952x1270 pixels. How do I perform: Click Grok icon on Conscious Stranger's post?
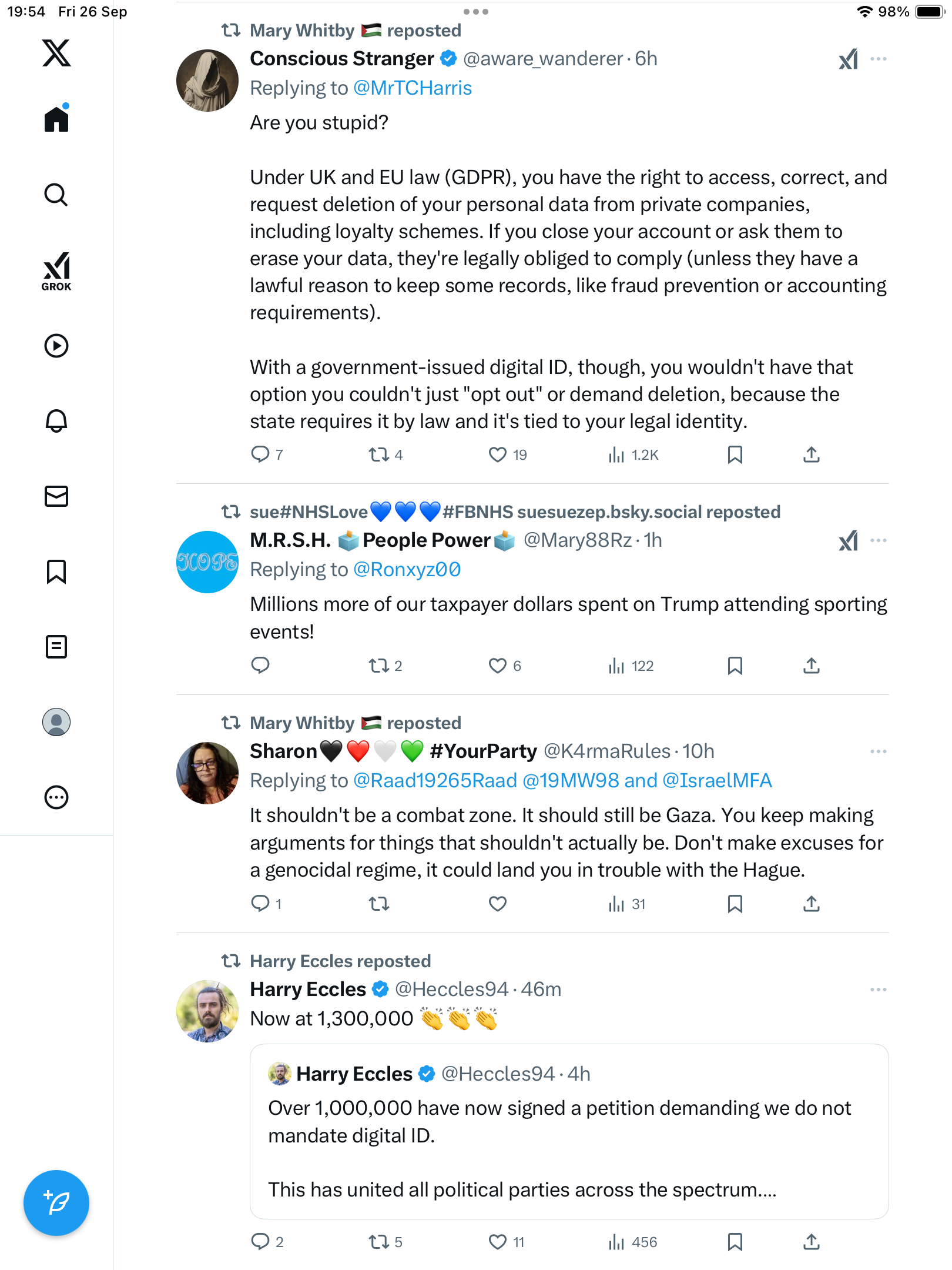[x=848, y=59]
